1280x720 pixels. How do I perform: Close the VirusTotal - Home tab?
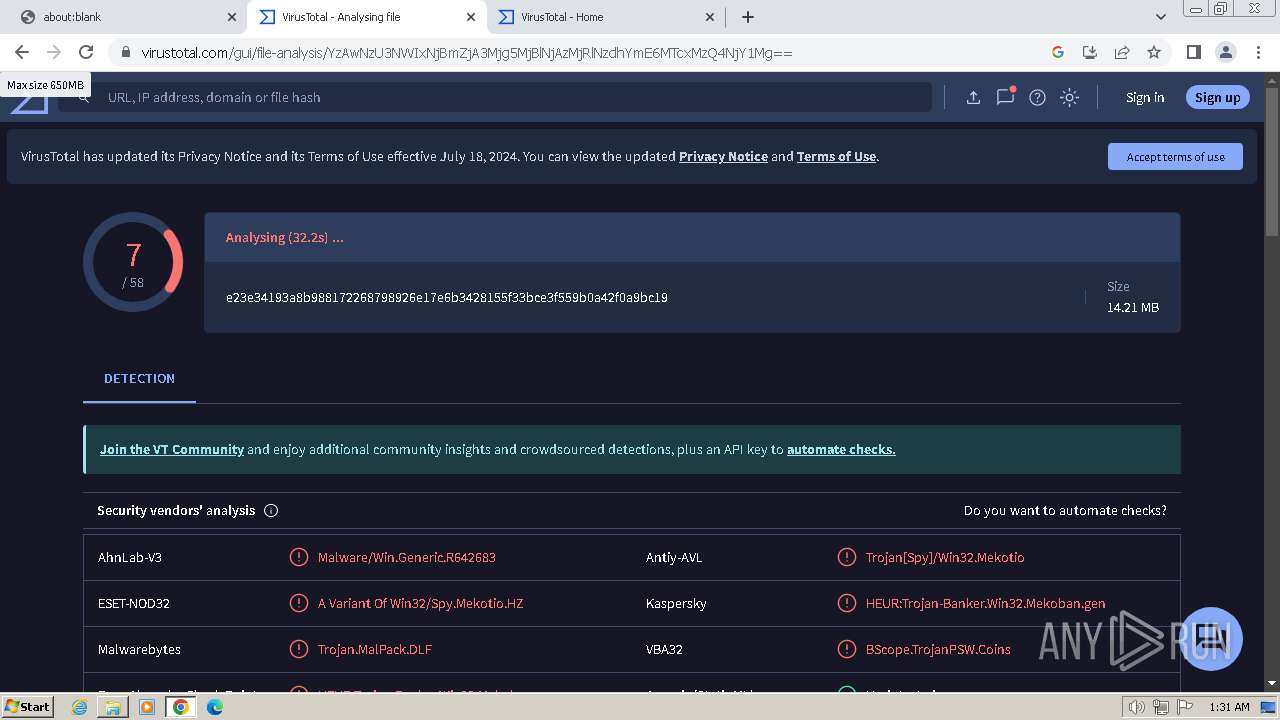(x=710, y=17)
